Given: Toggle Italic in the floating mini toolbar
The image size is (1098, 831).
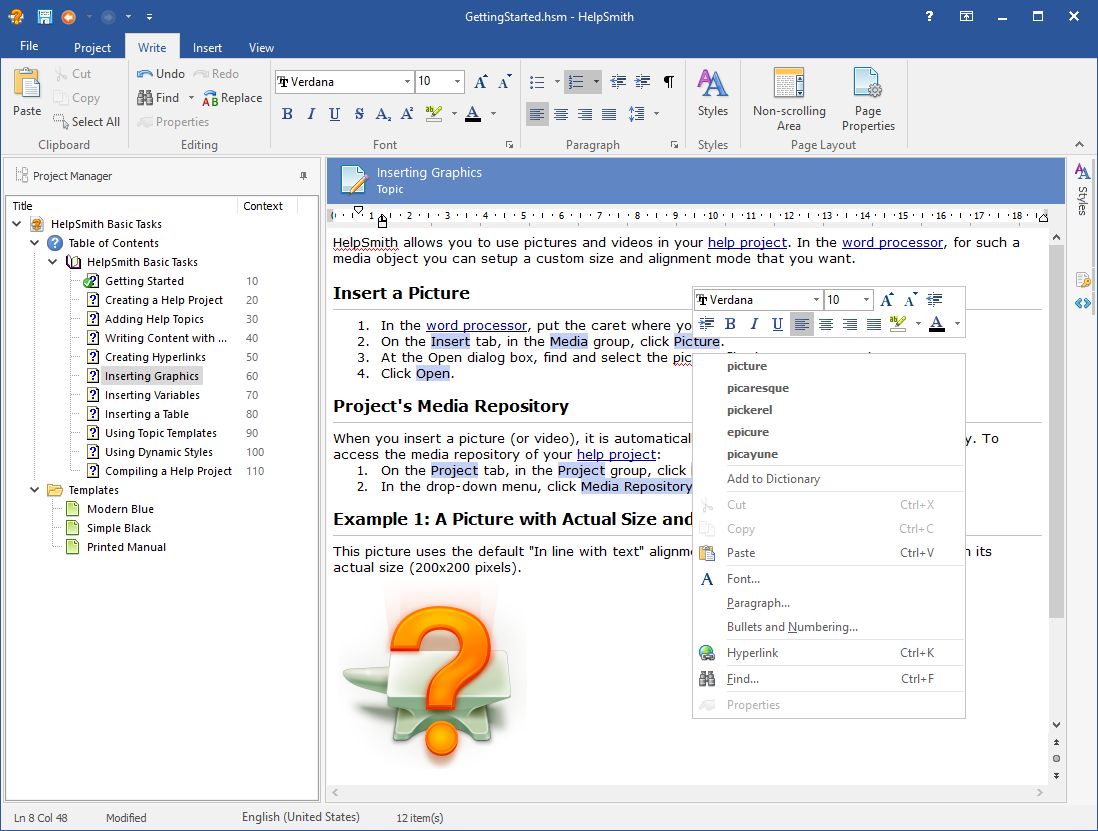Looking at the screenshot, I should 754,324.
